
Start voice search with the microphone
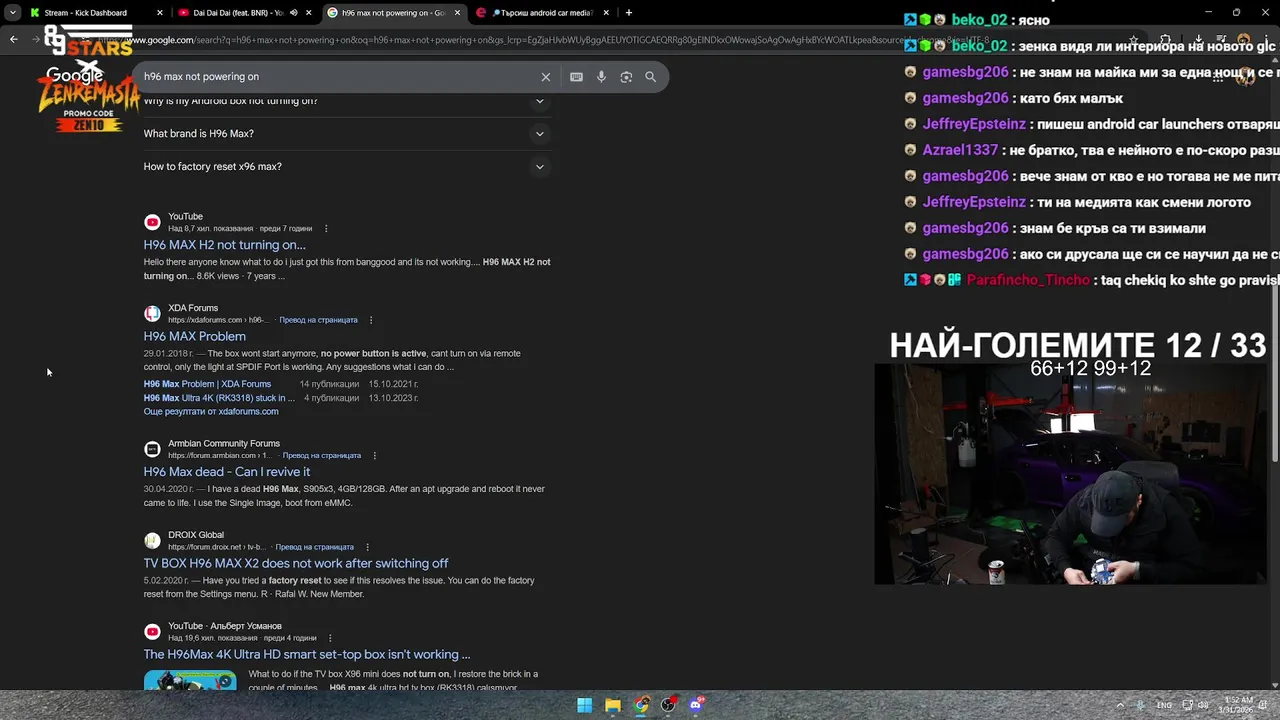pos(601,77)
